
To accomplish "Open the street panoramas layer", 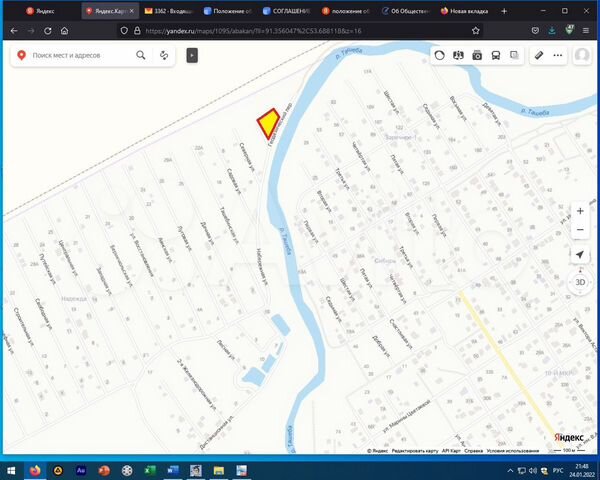I will (x=459, y=56).
